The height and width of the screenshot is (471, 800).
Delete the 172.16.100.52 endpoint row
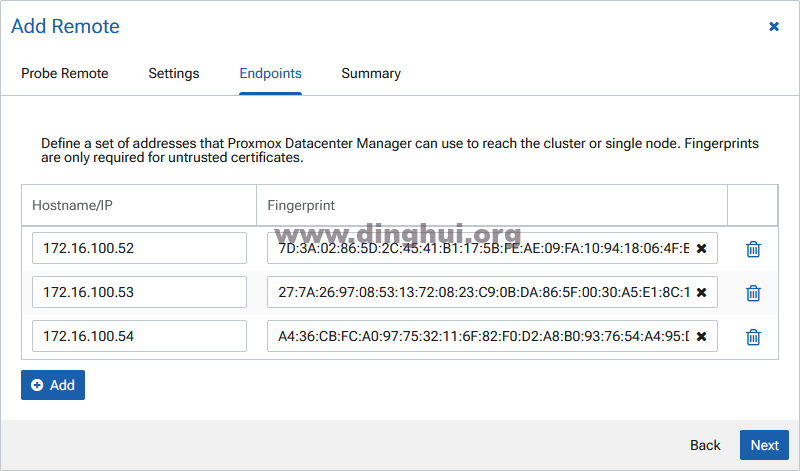point(753,249)
